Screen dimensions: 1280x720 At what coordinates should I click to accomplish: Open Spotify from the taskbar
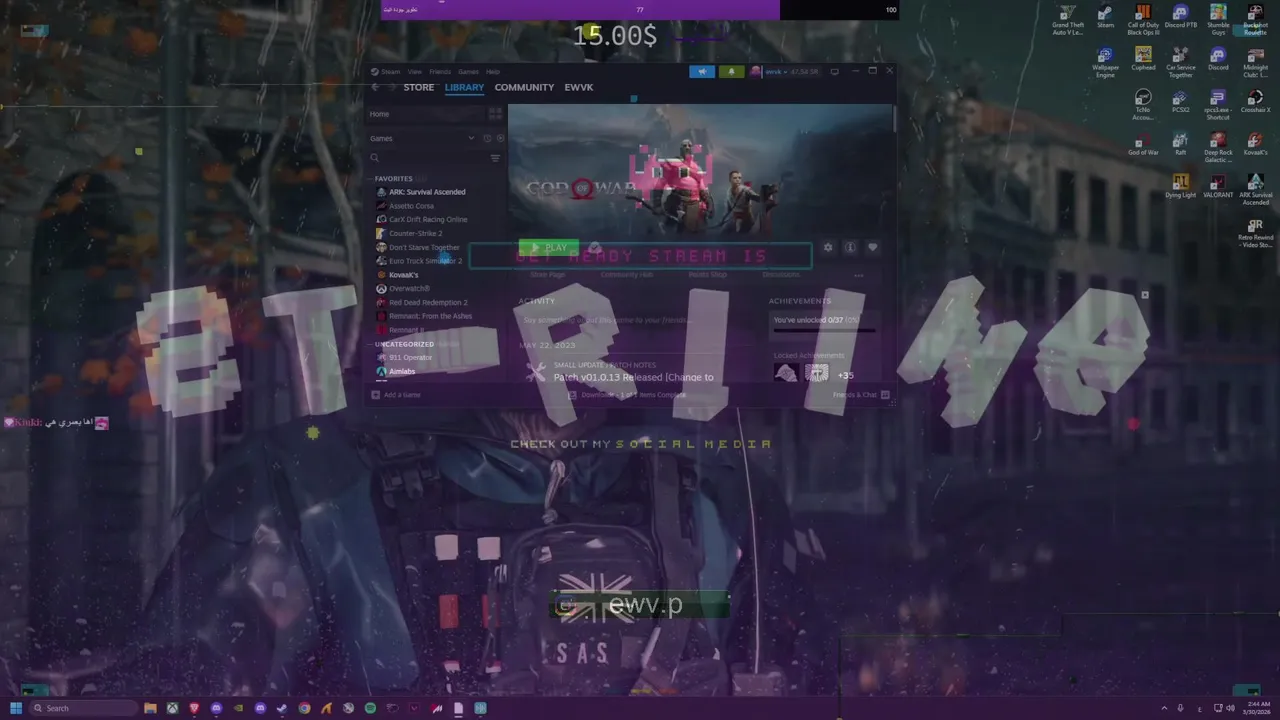coord(370,708)
